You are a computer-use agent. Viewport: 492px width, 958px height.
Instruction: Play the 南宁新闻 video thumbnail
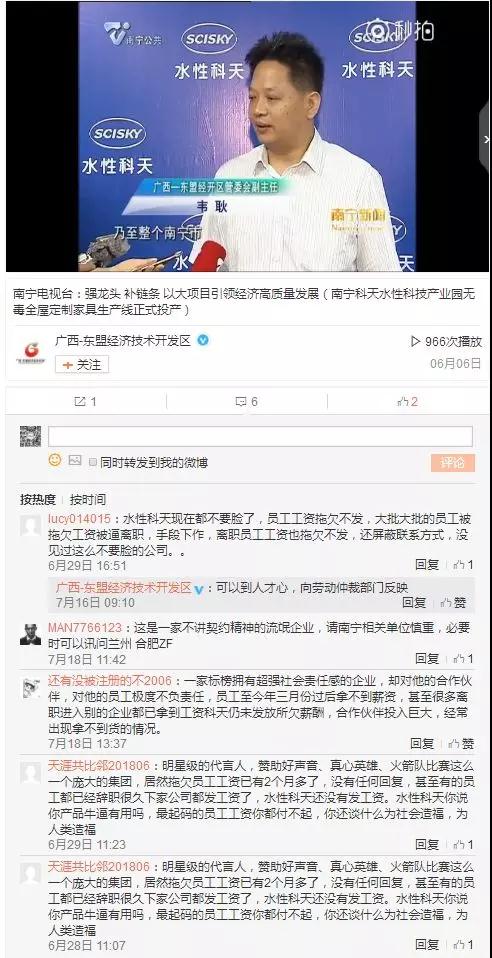(x=247, y=136)
